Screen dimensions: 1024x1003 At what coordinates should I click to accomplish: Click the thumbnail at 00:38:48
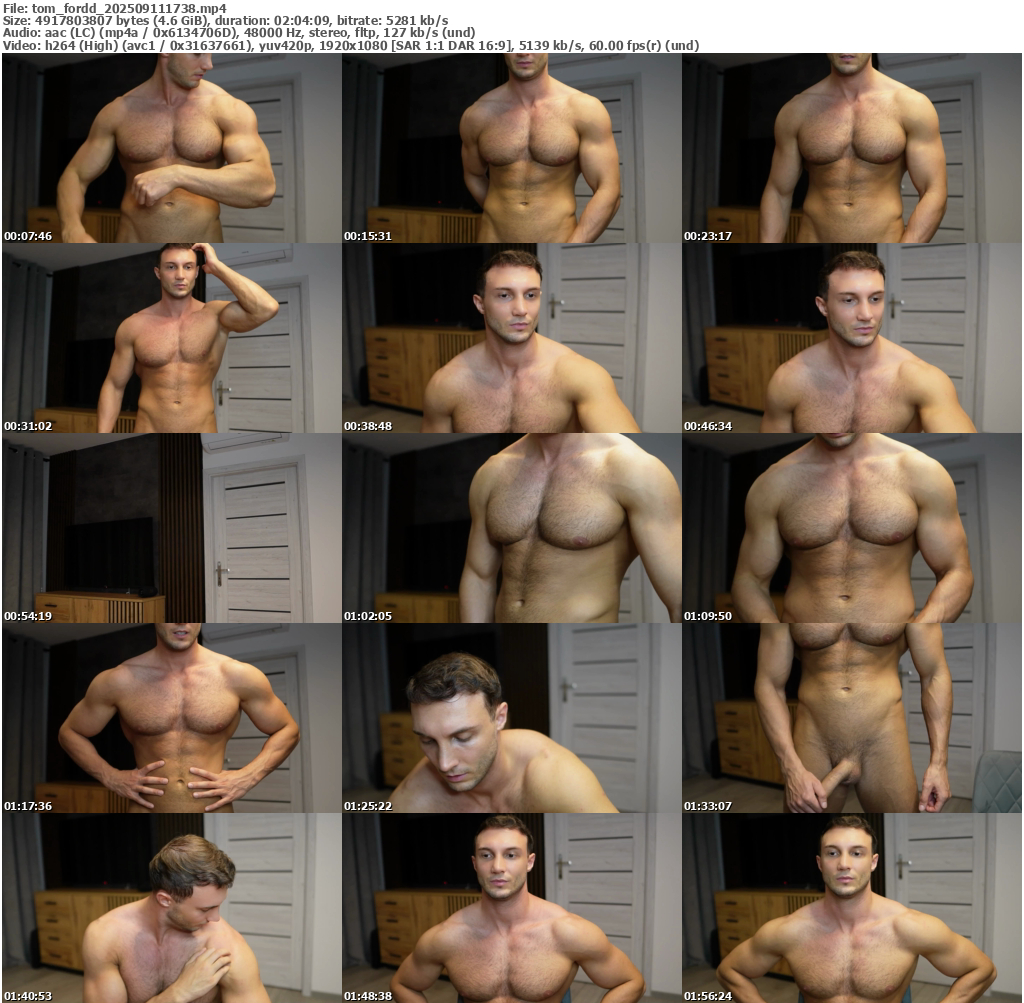point(511,338)
